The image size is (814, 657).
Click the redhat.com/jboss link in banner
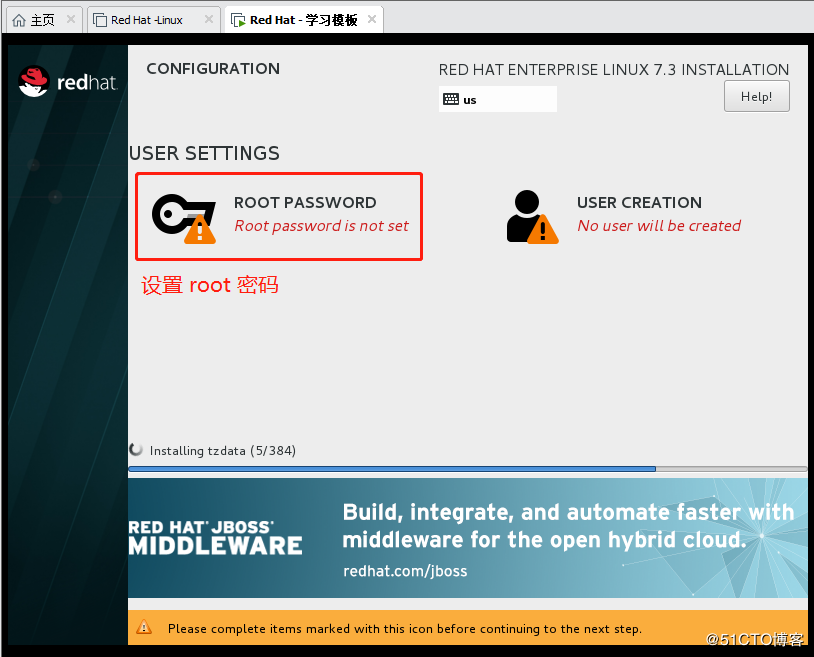pyautogui.click(x=405, y=571)
